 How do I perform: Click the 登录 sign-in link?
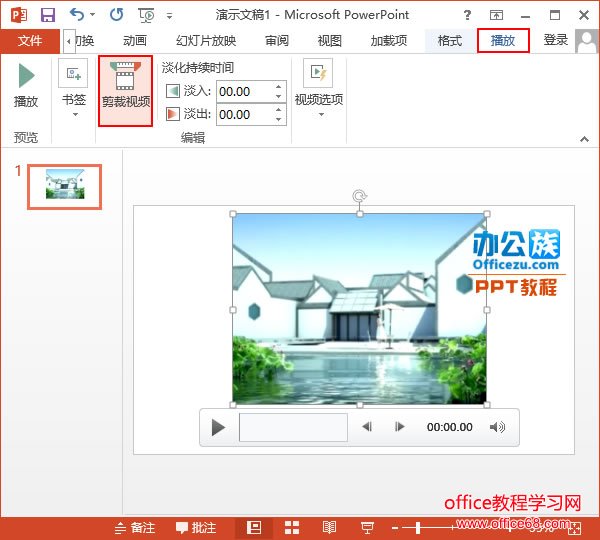[556, 40]
